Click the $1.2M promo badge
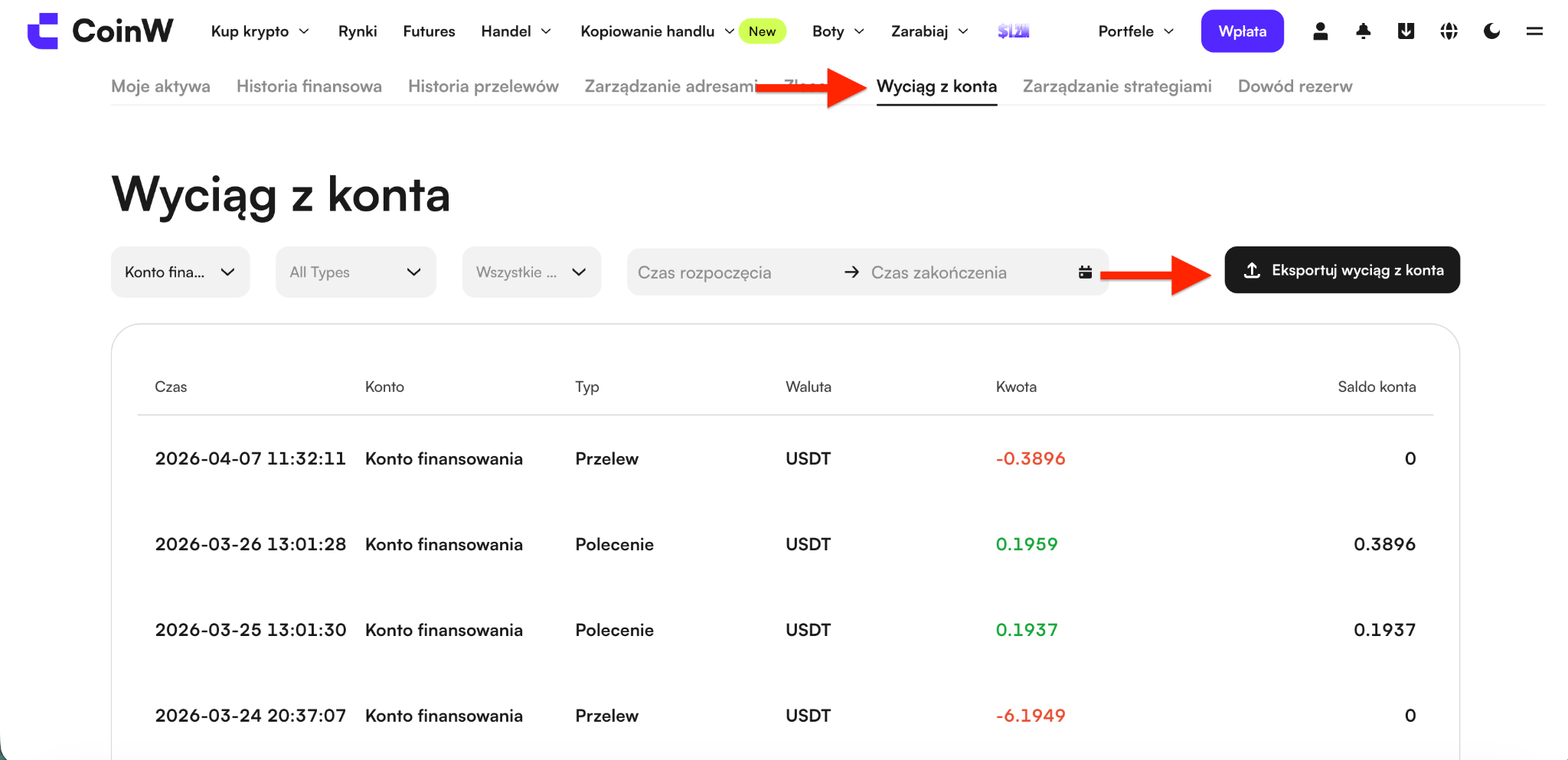Image resolution: width=1568 pixels, height=760 pixels. (x=1013, y=31)
